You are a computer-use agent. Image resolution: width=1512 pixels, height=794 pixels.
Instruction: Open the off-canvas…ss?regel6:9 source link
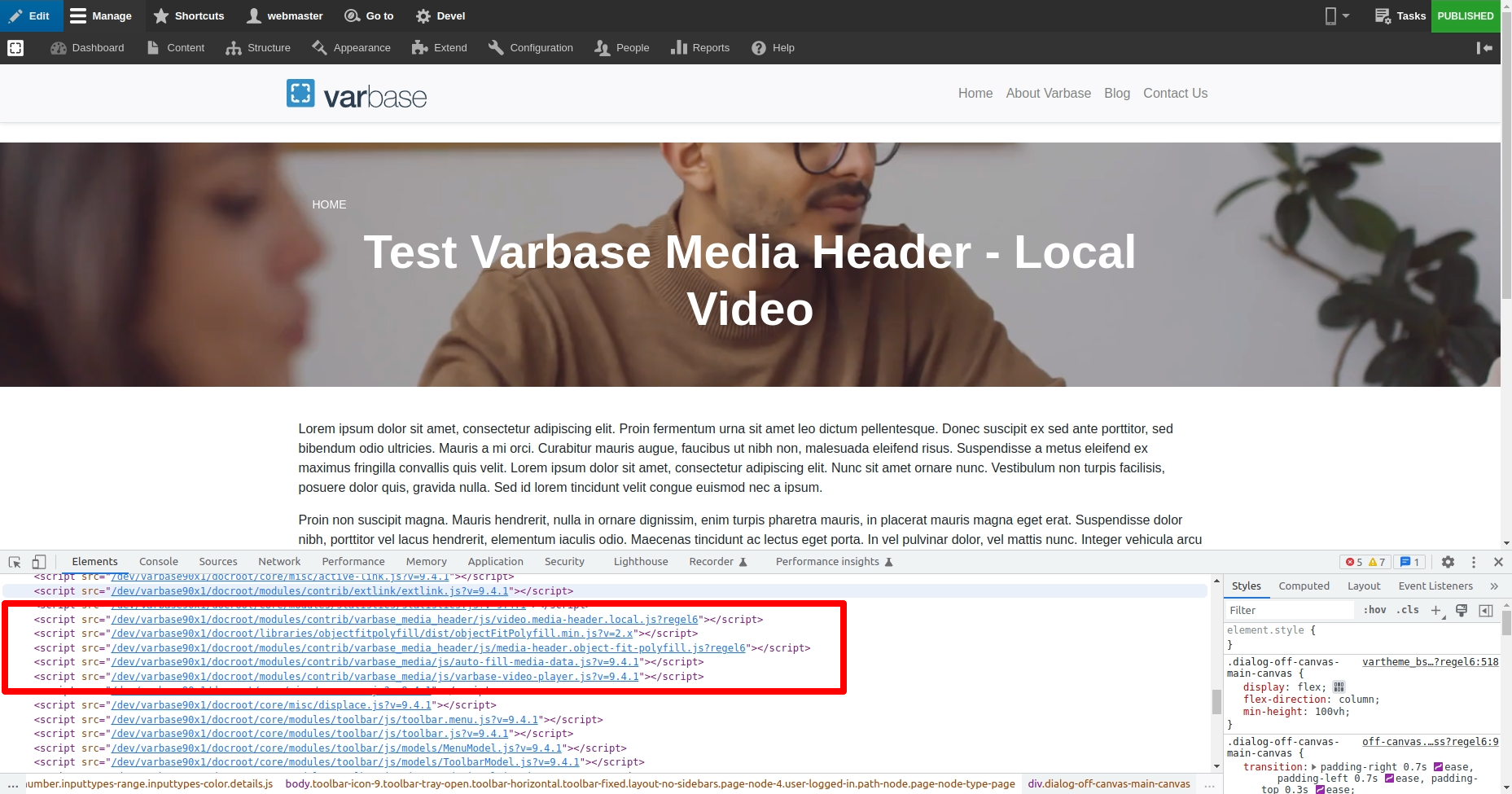tap(1430, 742)
